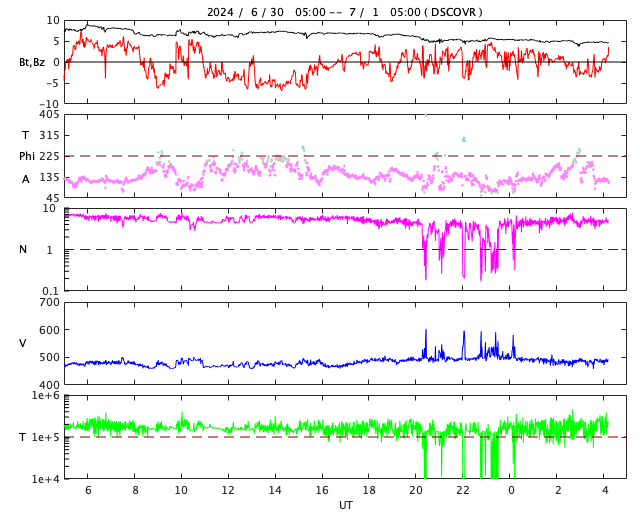The height and width of the screenshot is (512, 640).
Task: Click the 400 tick on V axis
Action: (49, 385)
